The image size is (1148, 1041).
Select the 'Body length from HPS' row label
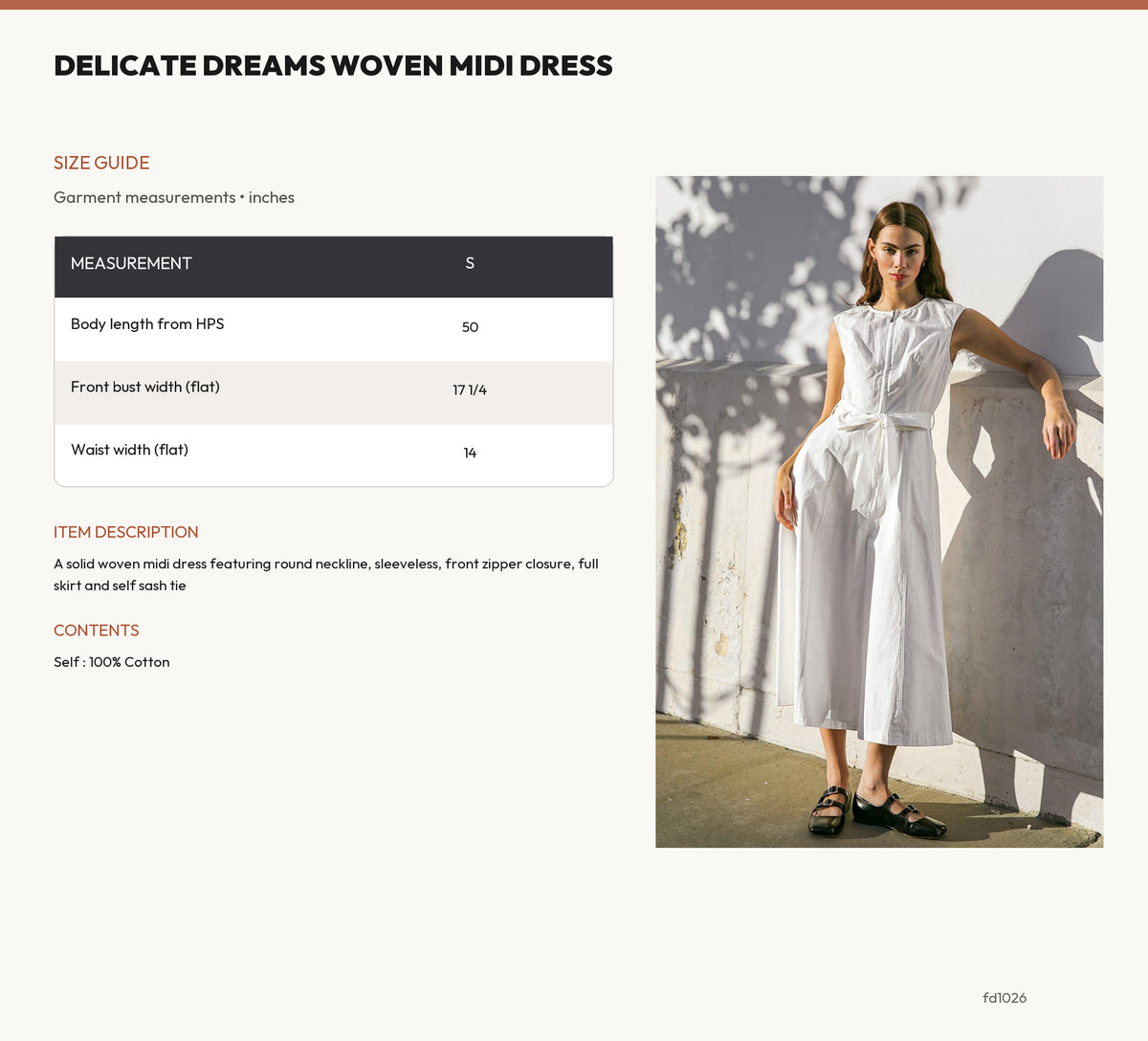(x=147, y=324)
